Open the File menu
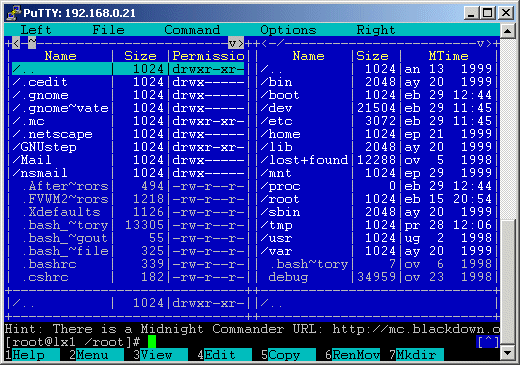Screen dimensions: 520x365 [108, 30]
